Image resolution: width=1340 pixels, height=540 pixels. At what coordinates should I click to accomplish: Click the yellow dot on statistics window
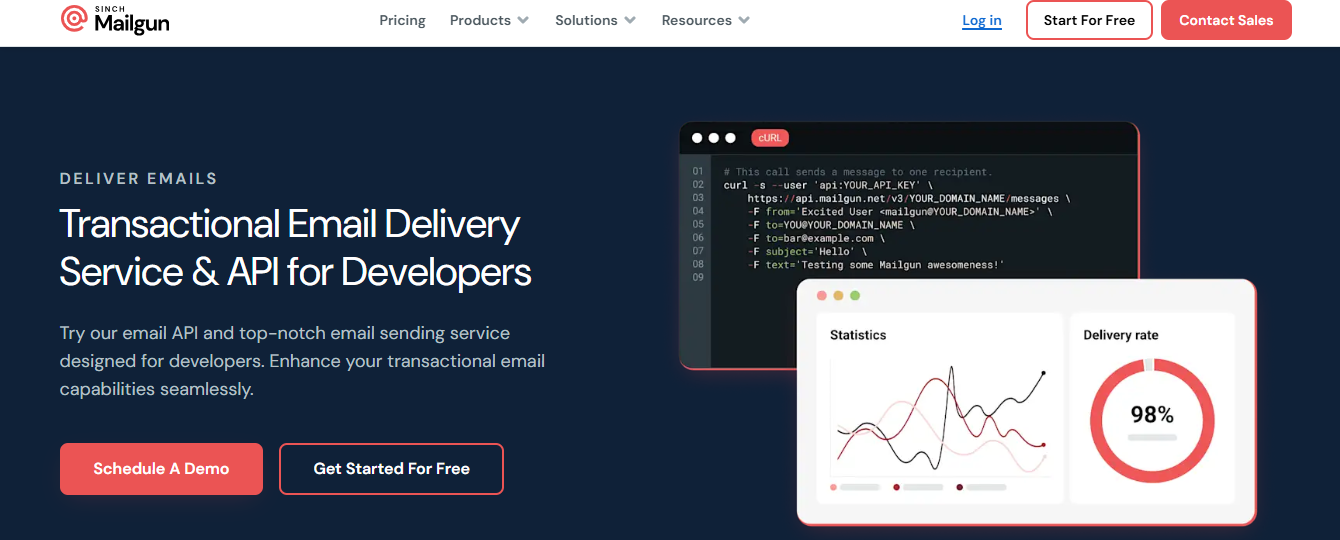839,296
